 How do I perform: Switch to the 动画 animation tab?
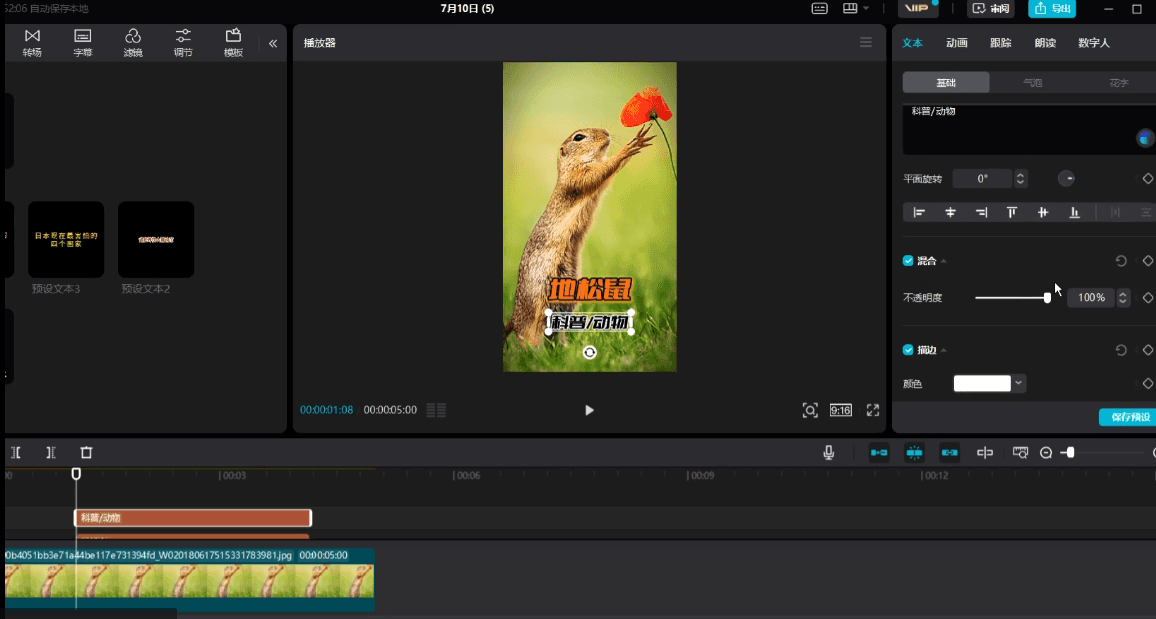(957, 43)
